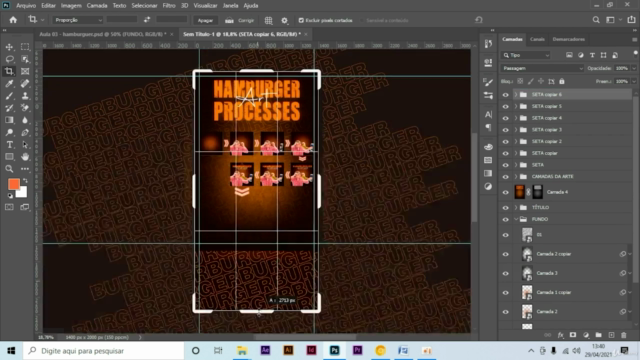Viewport: 640px width, 360px height.
Task: Select the Clone Stamp tool
Action: tap(25, 96)
